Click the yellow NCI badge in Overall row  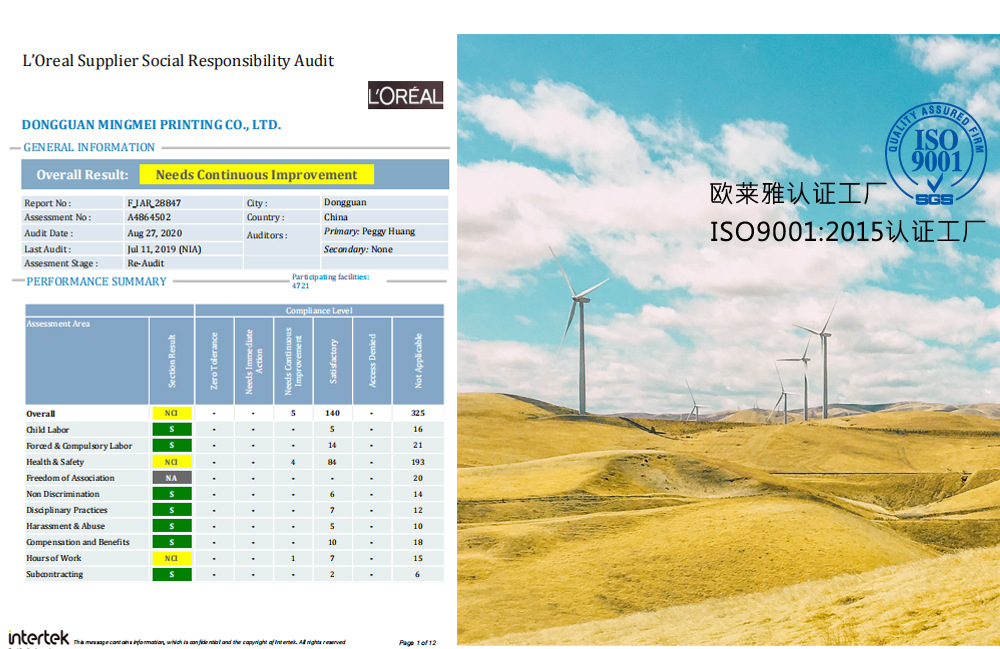171,413
